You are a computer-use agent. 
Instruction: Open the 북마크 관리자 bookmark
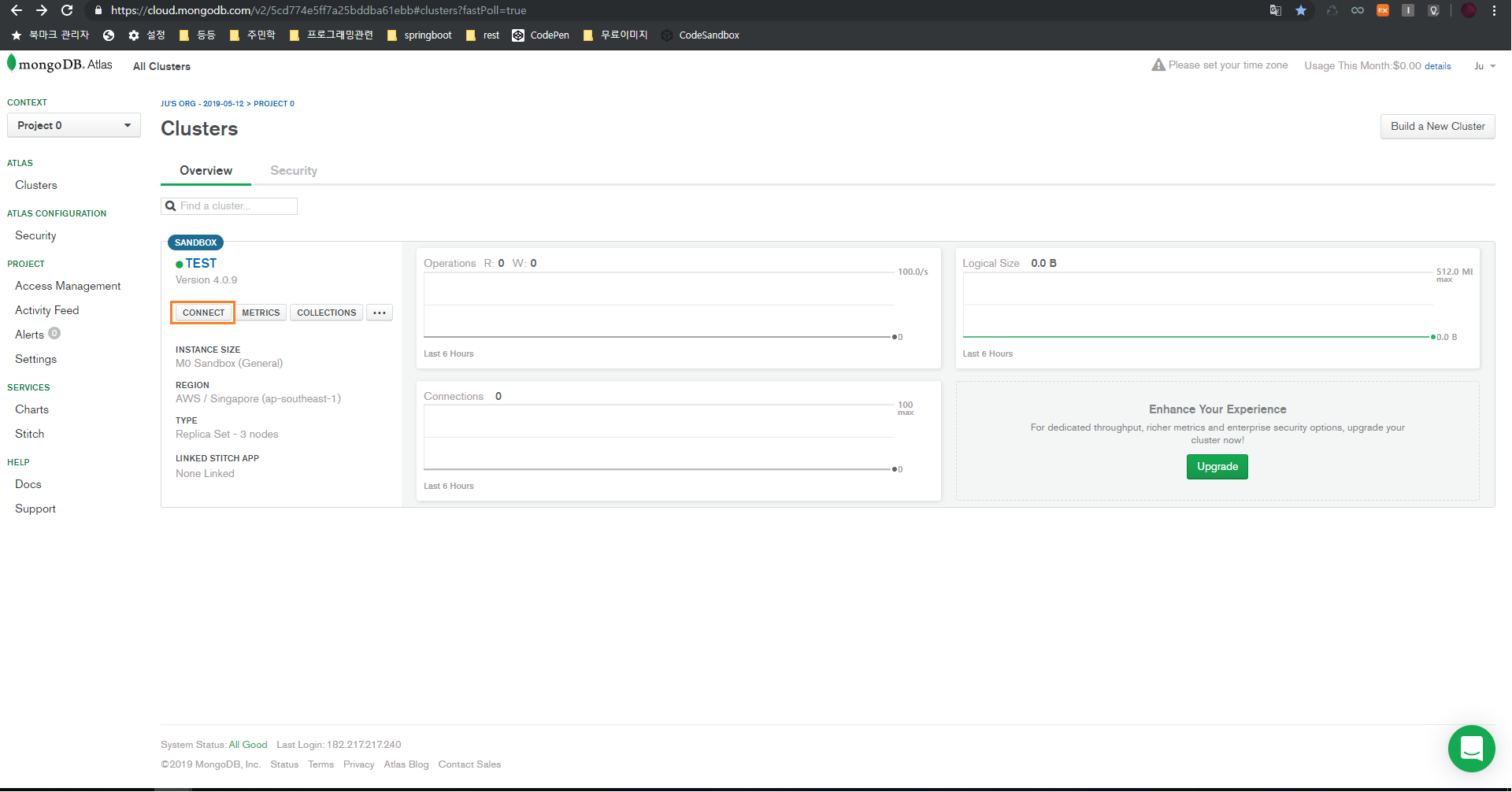click(50, 35)
